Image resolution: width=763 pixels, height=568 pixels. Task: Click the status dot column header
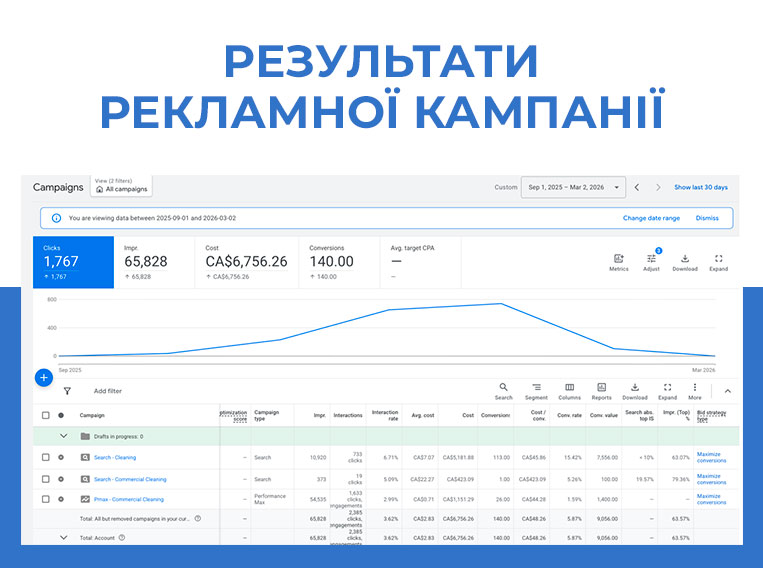pos(61,415)
